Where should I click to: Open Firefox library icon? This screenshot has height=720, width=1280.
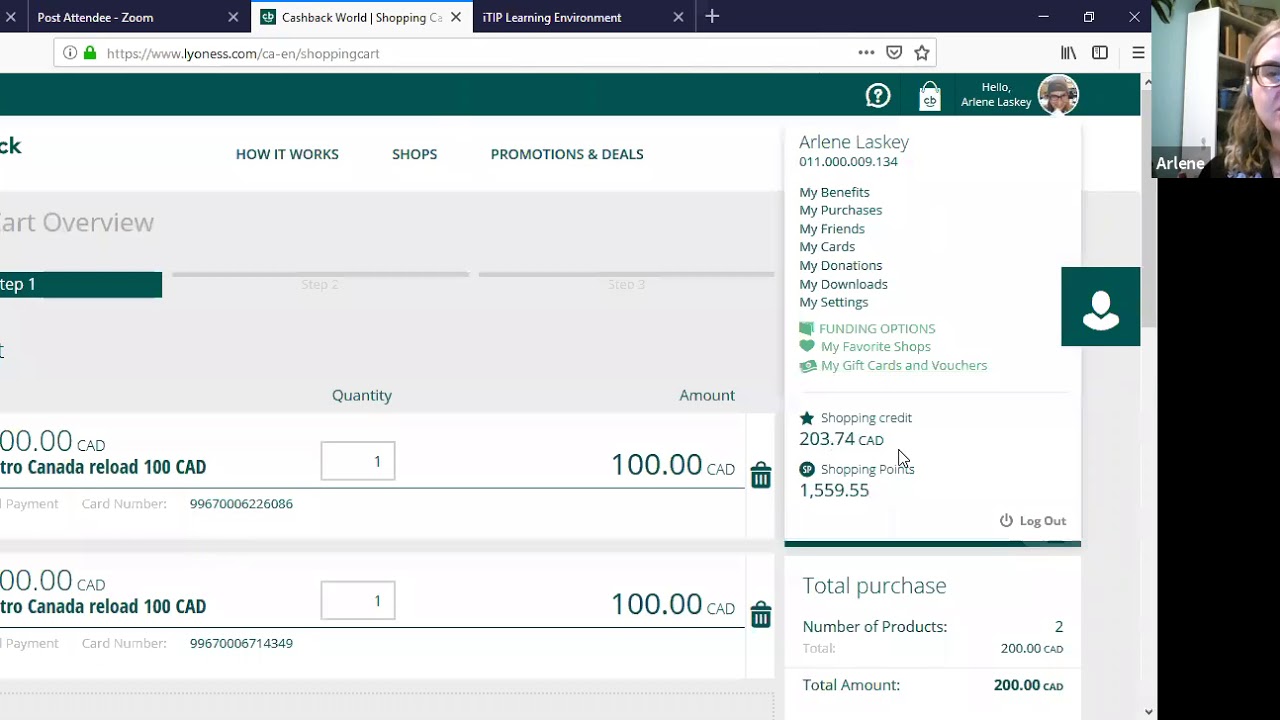1069,53
